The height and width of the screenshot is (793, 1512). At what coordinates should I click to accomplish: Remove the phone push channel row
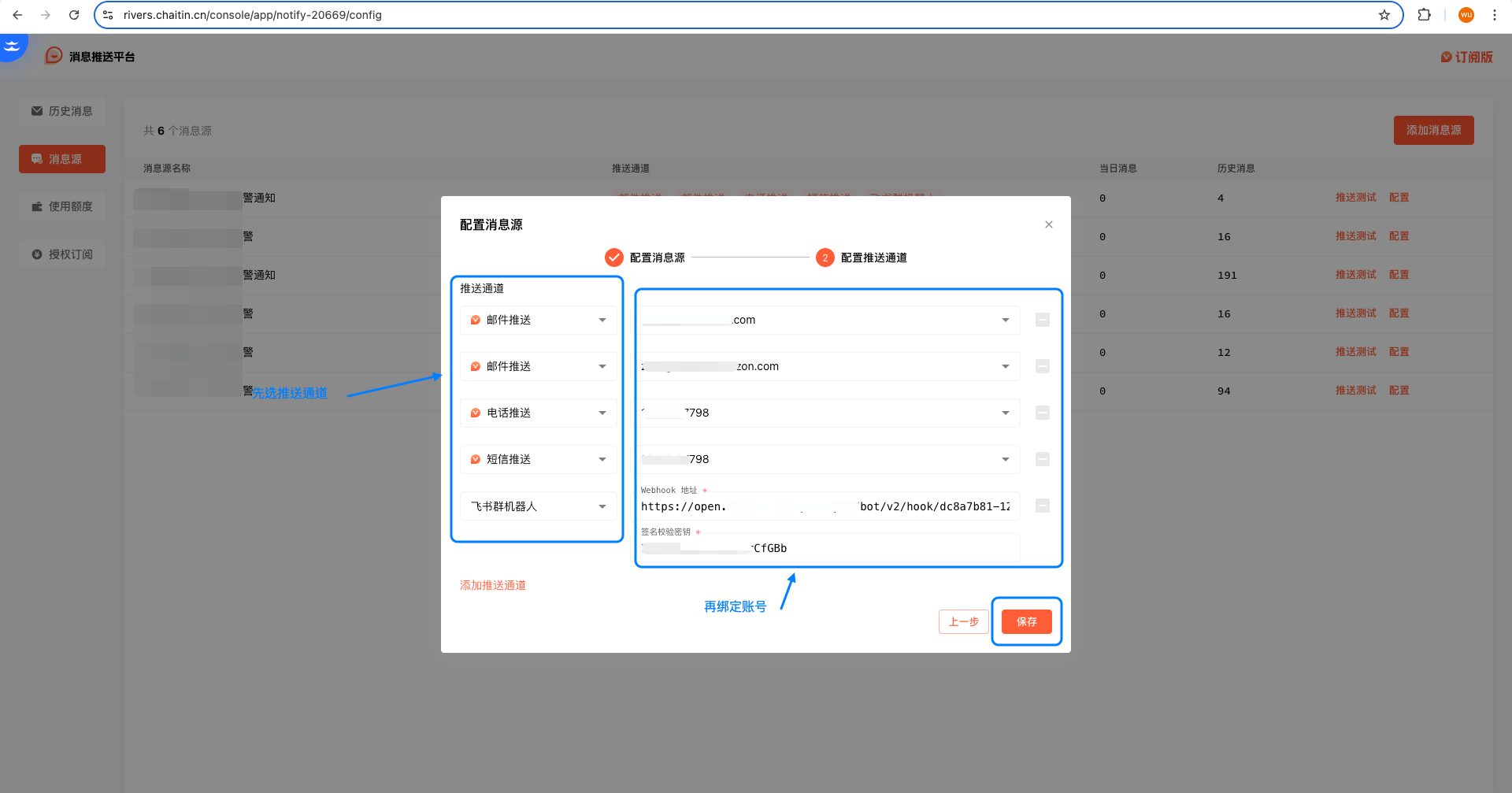(x=1042, y=413)
